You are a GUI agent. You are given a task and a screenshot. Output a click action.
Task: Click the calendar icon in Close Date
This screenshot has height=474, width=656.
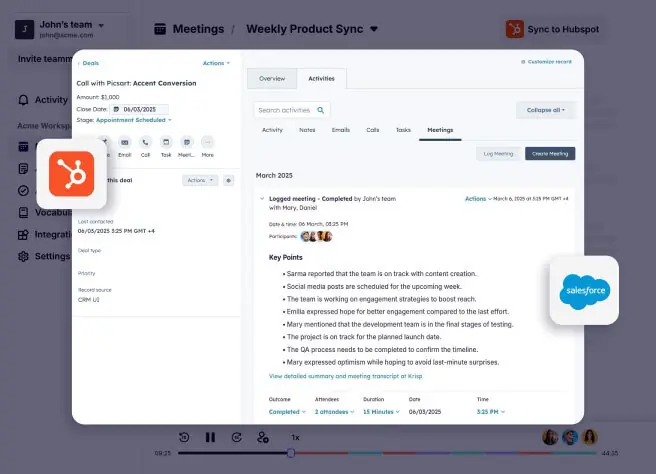click(116, 109)
